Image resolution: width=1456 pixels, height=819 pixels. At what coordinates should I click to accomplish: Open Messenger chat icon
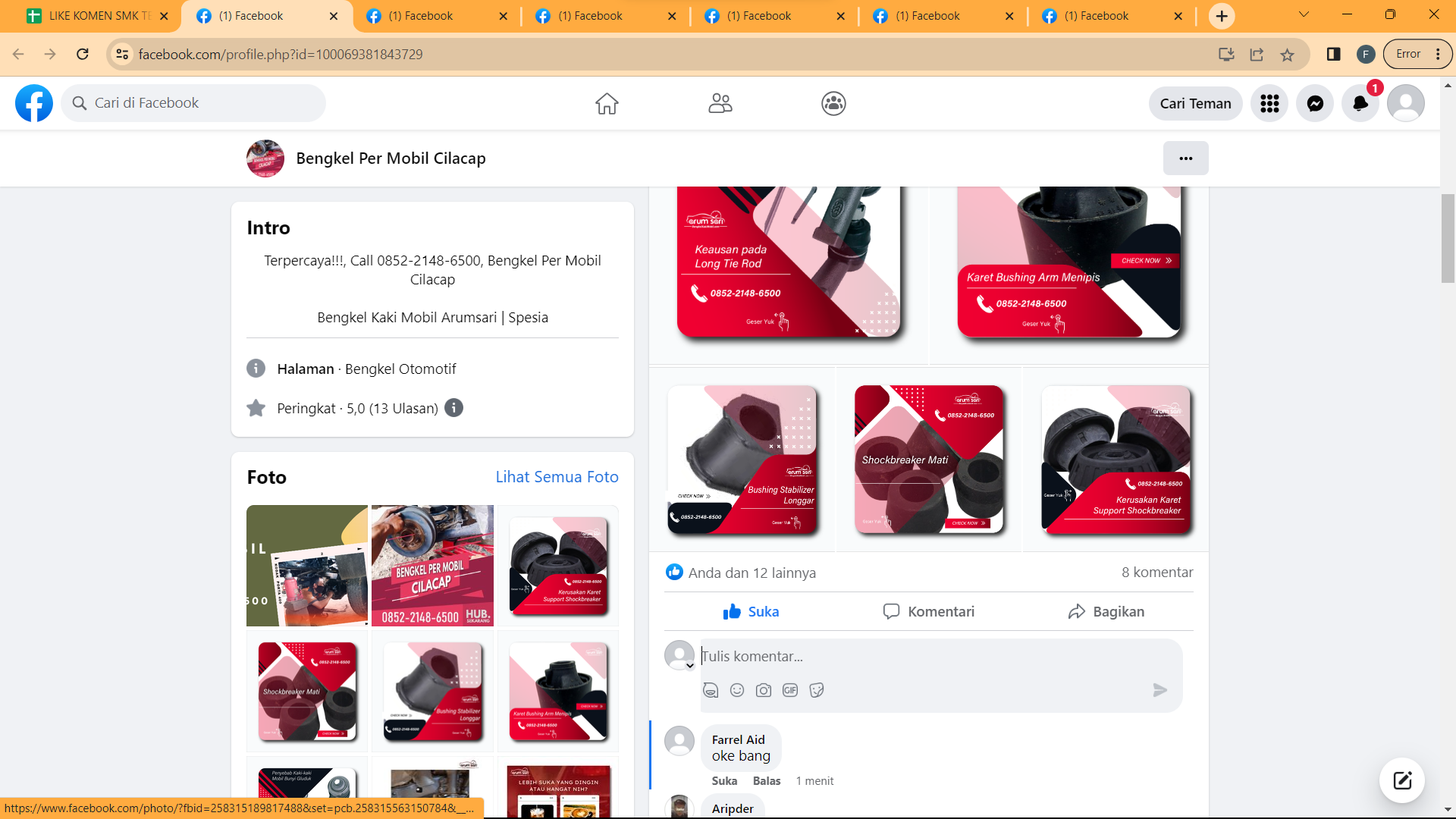pyautogui.click(x=1315, y=103)
